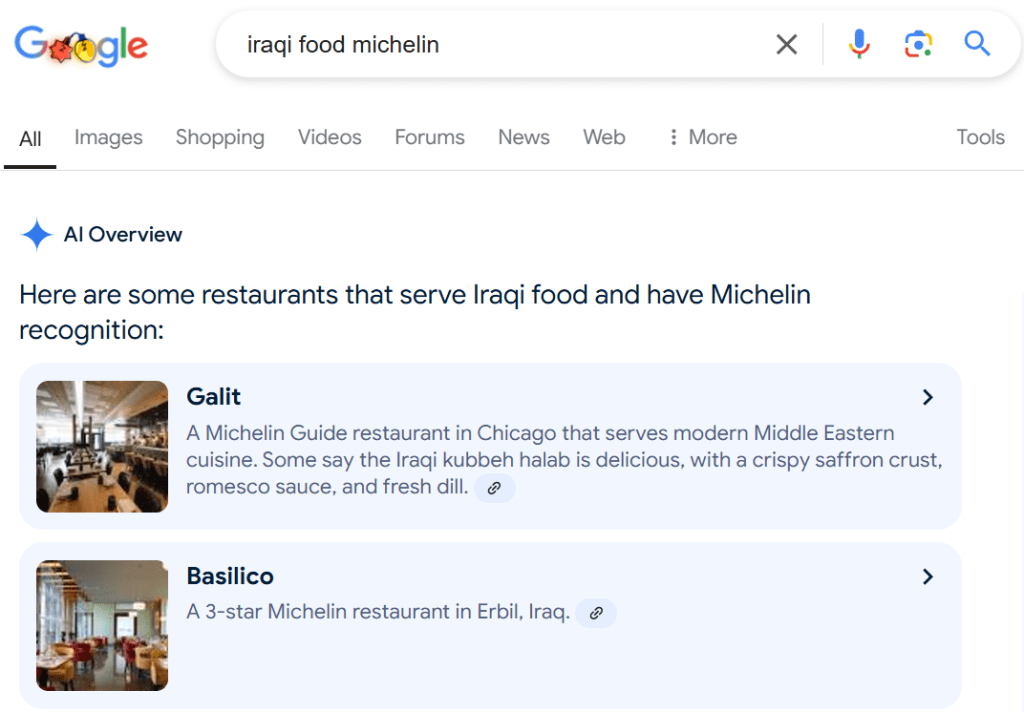Clear the search query with X
Screen dimensions: 1024x712
tap(787, 45)
